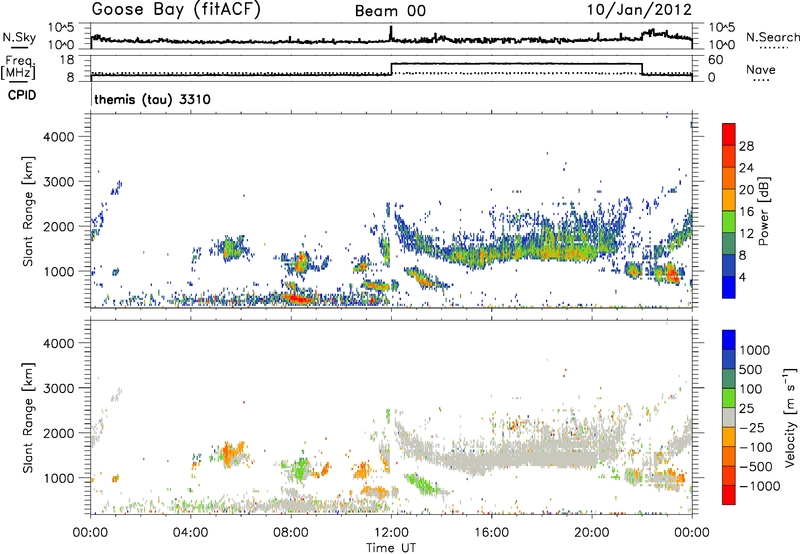Click the '1000' range tick of velocity panel

point(59,478)
